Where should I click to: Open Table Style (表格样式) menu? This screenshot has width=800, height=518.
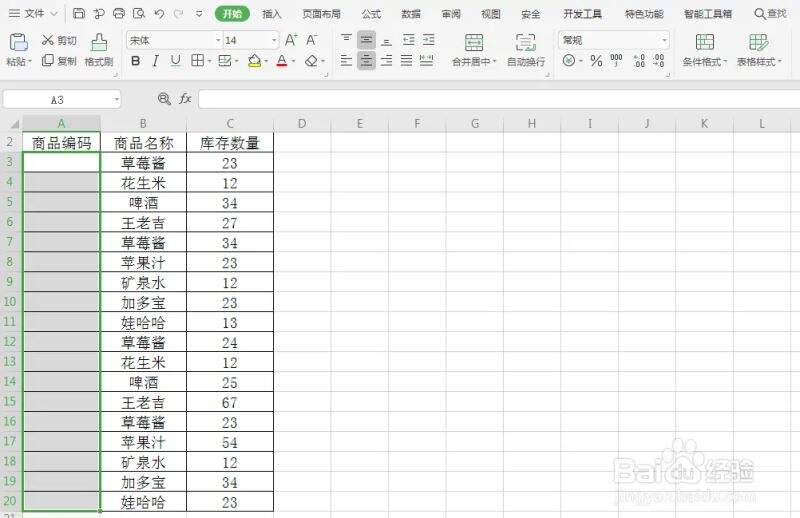point(759,50)
